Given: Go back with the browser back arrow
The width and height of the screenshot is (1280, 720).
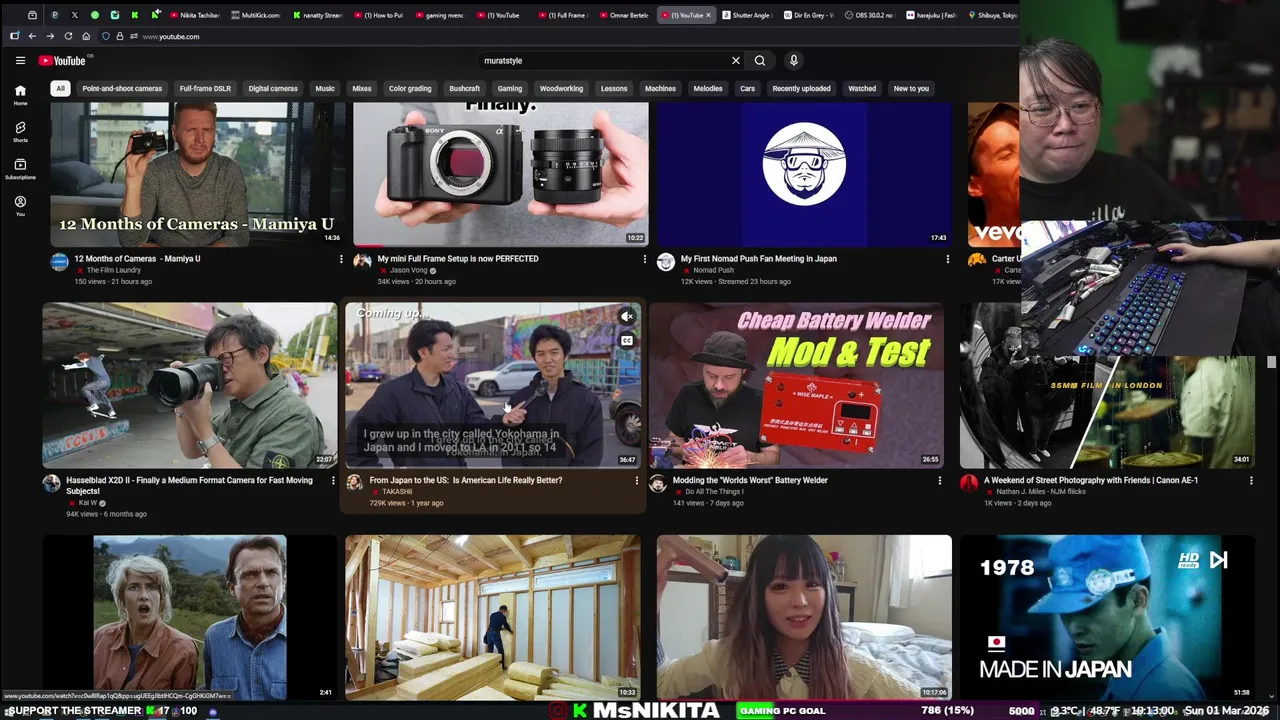Looking at the screenshot, I should point(32,36).
